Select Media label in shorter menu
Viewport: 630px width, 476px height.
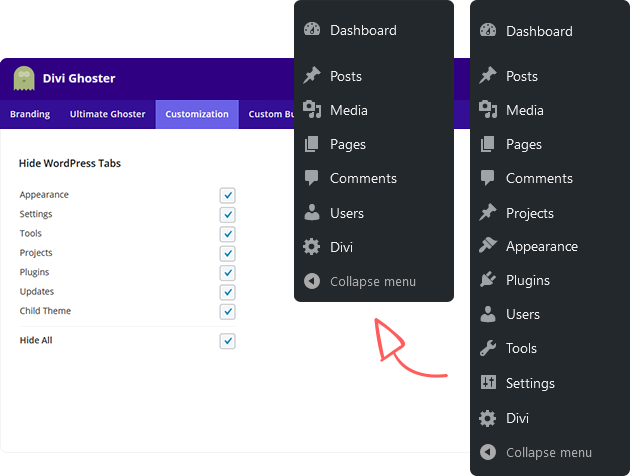(349, 110)
